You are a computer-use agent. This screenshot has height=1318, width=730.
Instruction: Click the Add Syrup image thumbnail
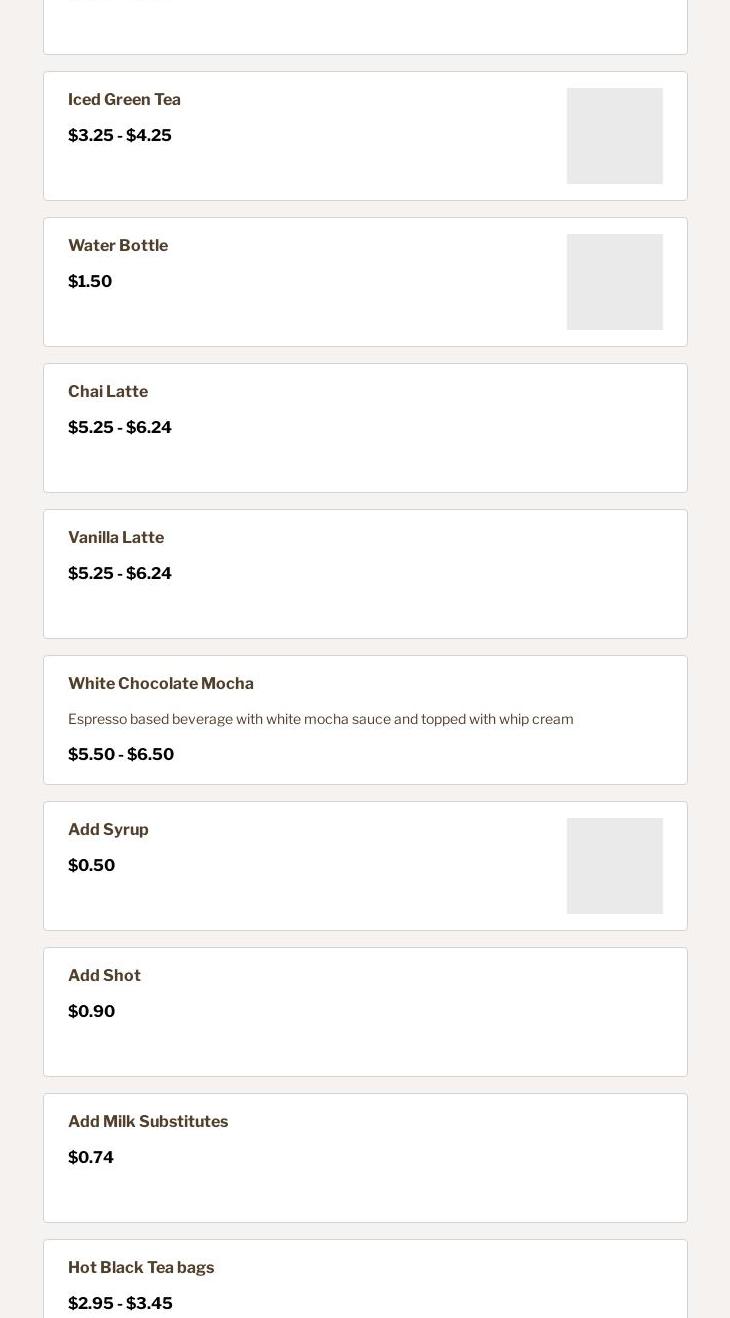(x=614, y=866)
